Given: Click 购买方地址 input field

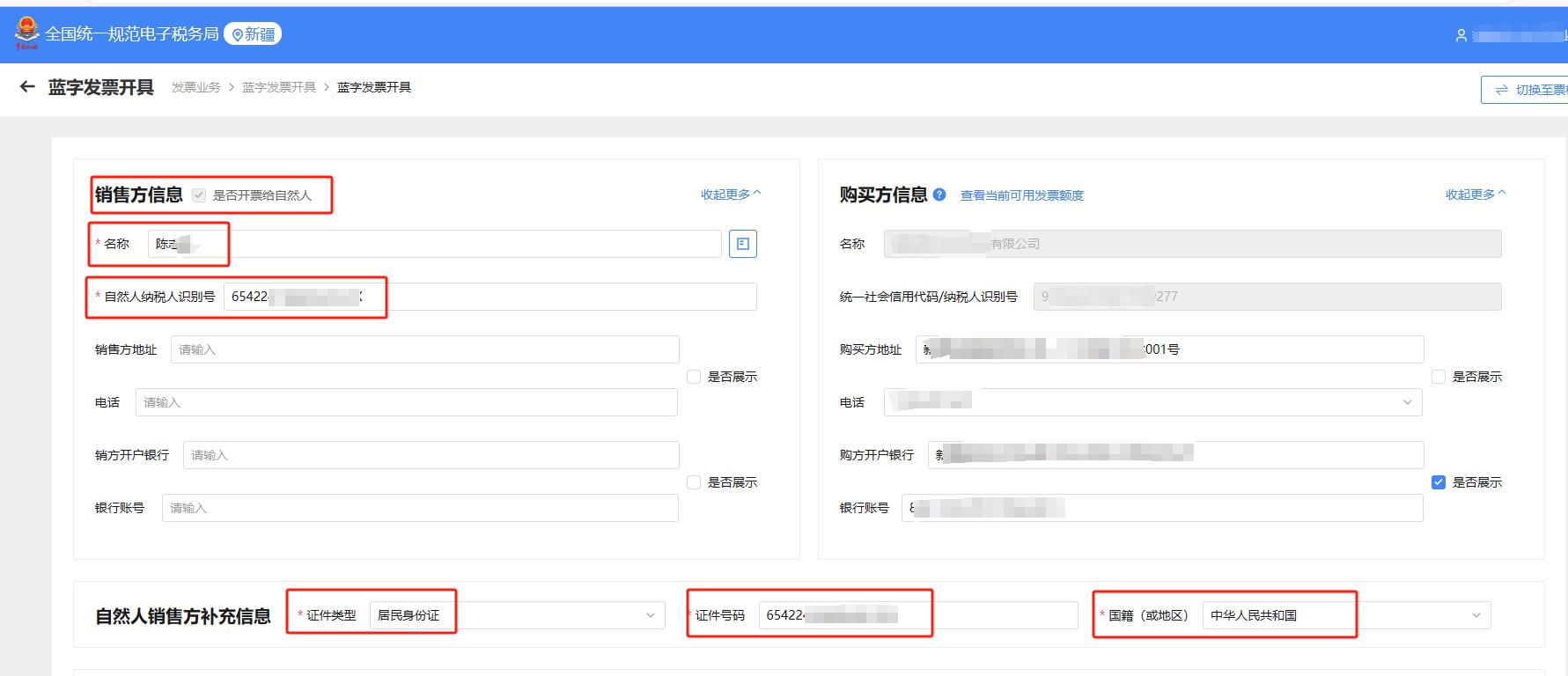Looking at the screenshot, I should point(1169,349).
